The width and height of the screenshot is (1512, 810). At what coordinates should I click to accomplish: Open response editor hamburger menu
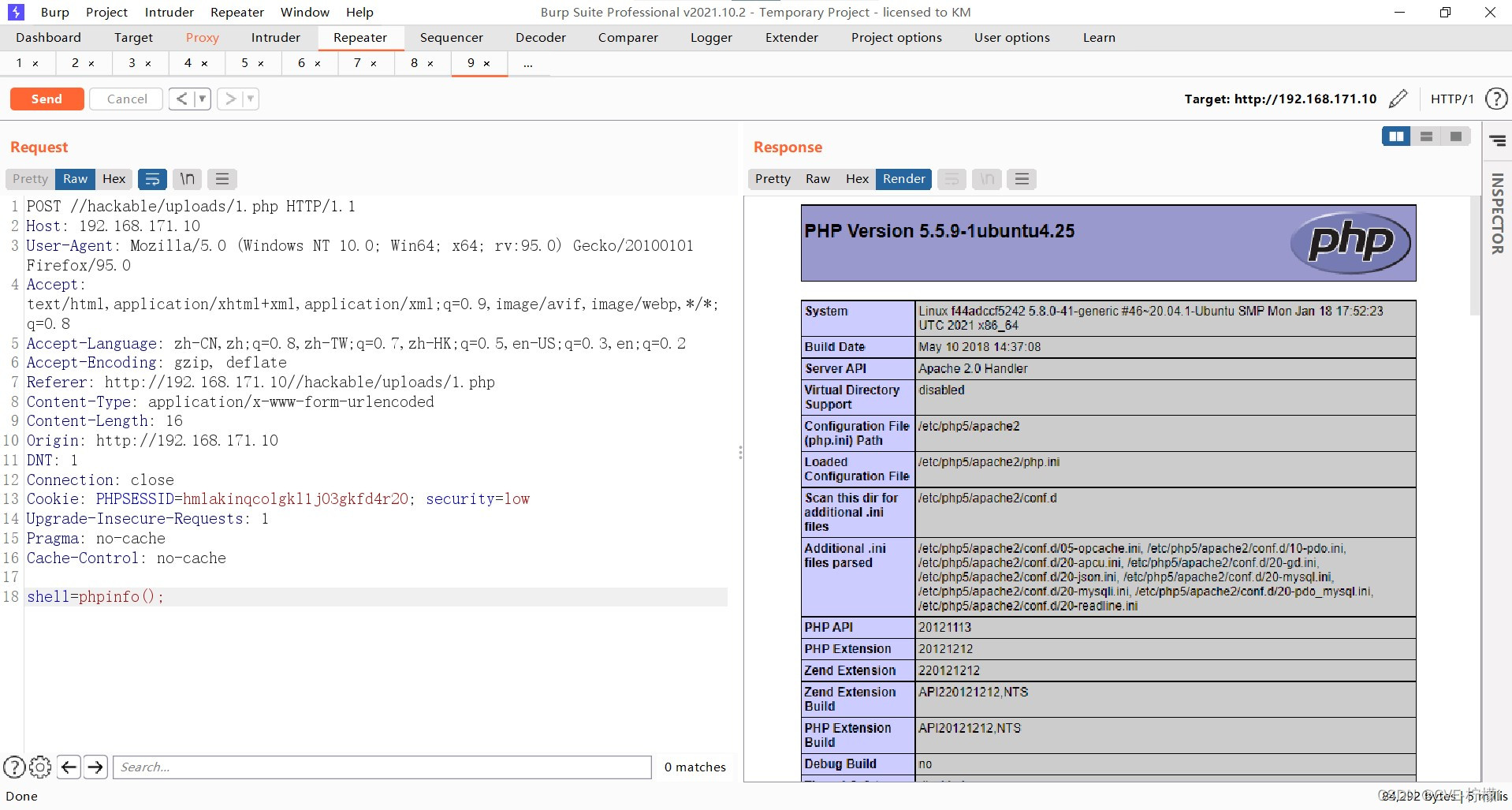click(1022, 179)
